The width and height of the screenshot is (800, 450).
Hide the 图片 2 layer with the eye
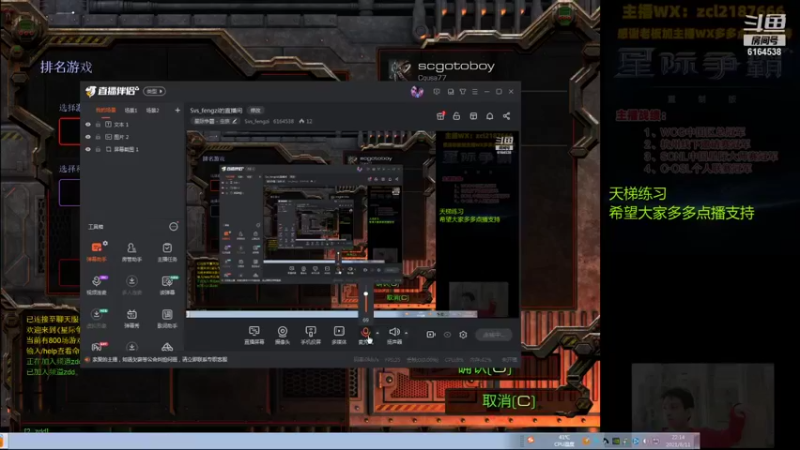point(88,137)
